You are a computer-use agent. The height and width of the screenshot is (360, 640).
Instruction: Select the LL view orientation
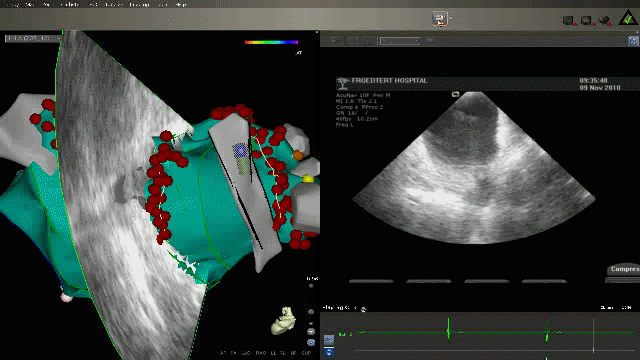click(273, 353)
